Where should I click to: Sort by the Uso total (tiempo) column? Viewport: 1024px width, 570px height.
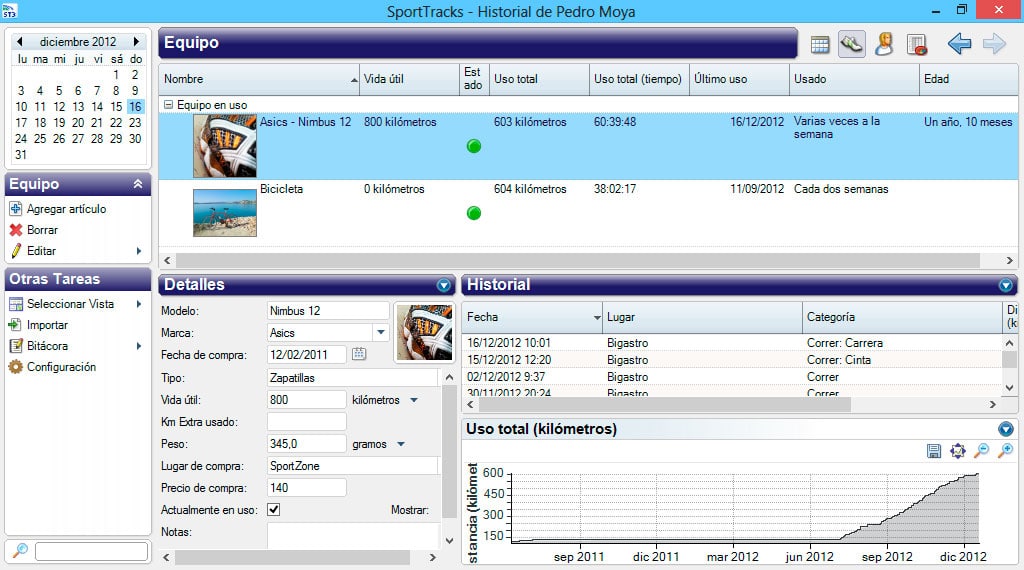pyautogui.click(x=639, y=79)
